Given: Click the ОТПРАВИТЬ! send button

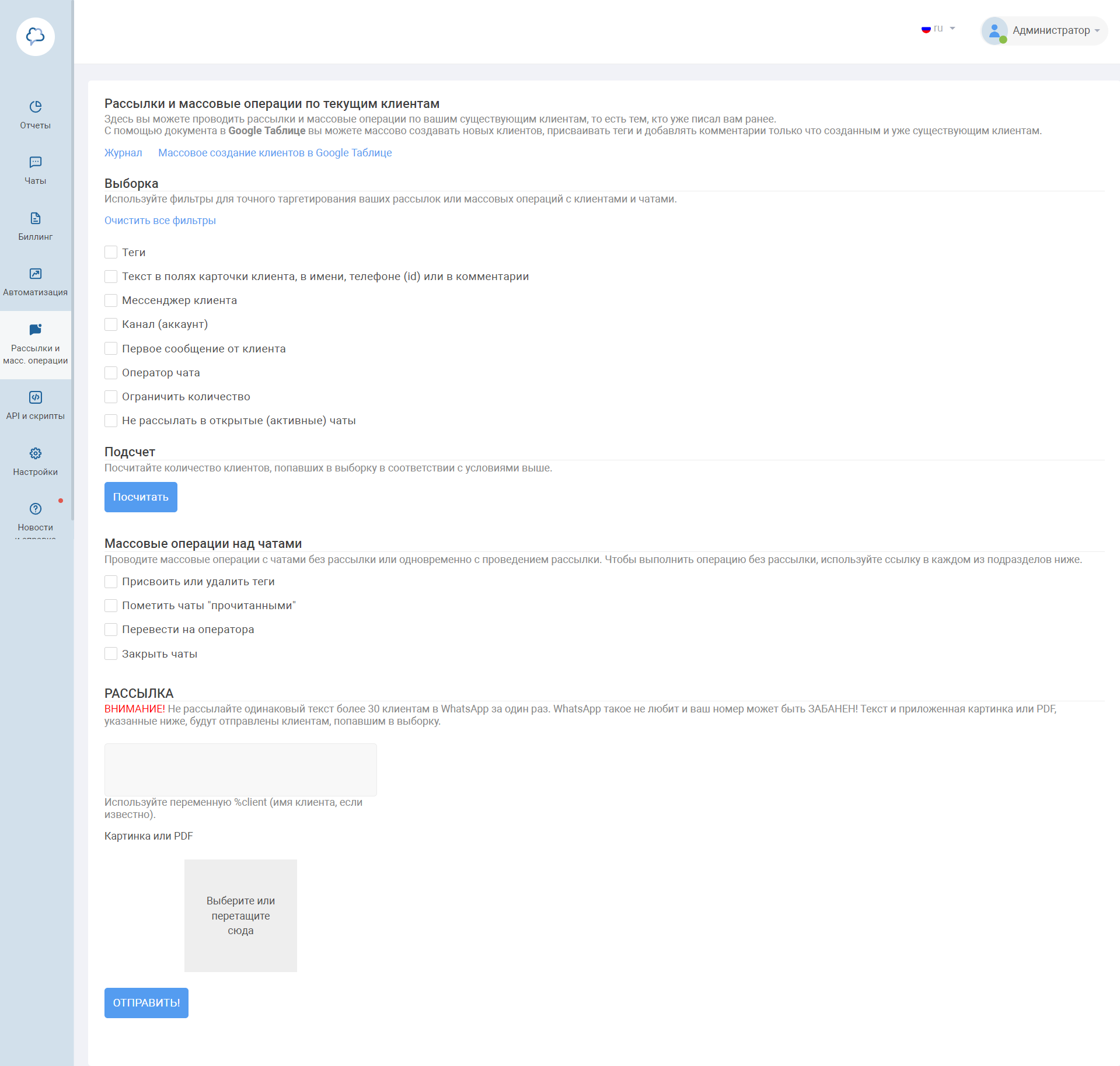Looking at the screenshot, I should [146, 1003].
